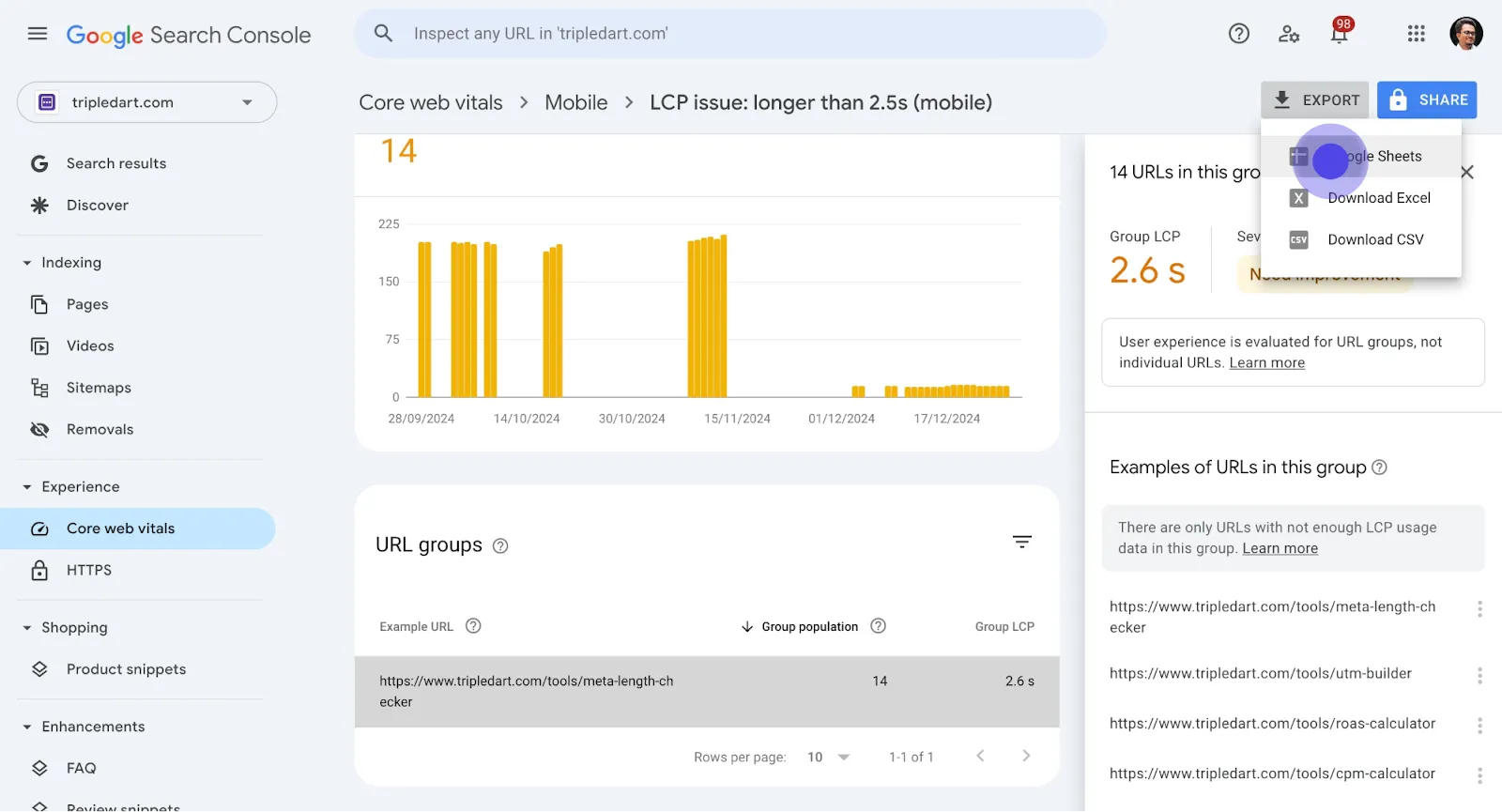Open notifications bell with 98 badge
The height and width of the screenshot is (812, 1502).
tap(1340, 33)
